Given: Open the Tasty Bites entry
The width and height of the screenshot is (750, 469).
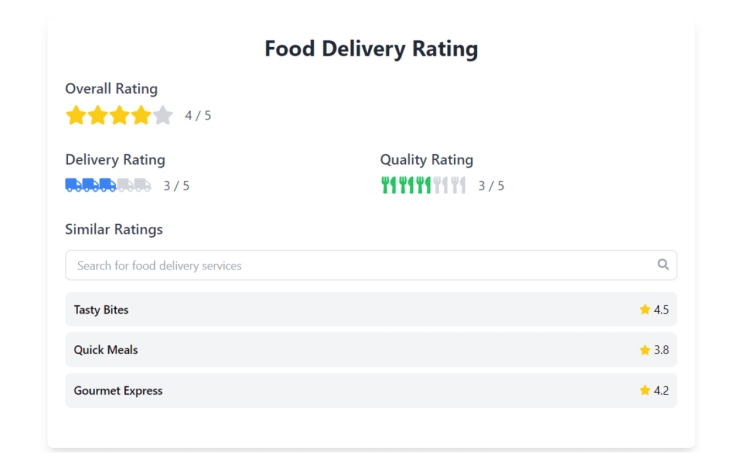Looking at the screenshot, I should pyautogui.click(x=371, y=309).
